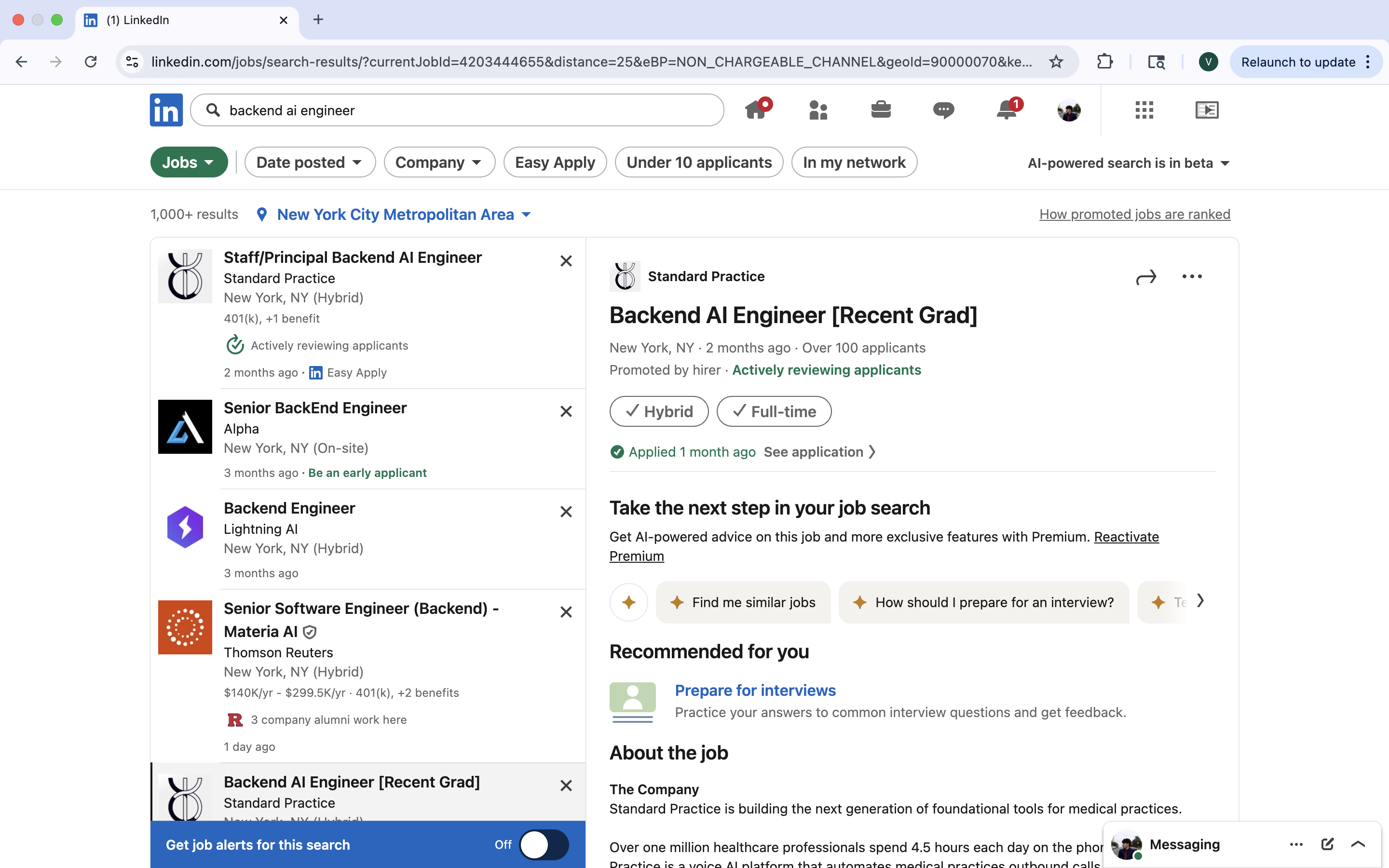Screen dimensions: 1389x868
Task: Show next AI suggestion chips arrow
Action: tap(1199, 601)
